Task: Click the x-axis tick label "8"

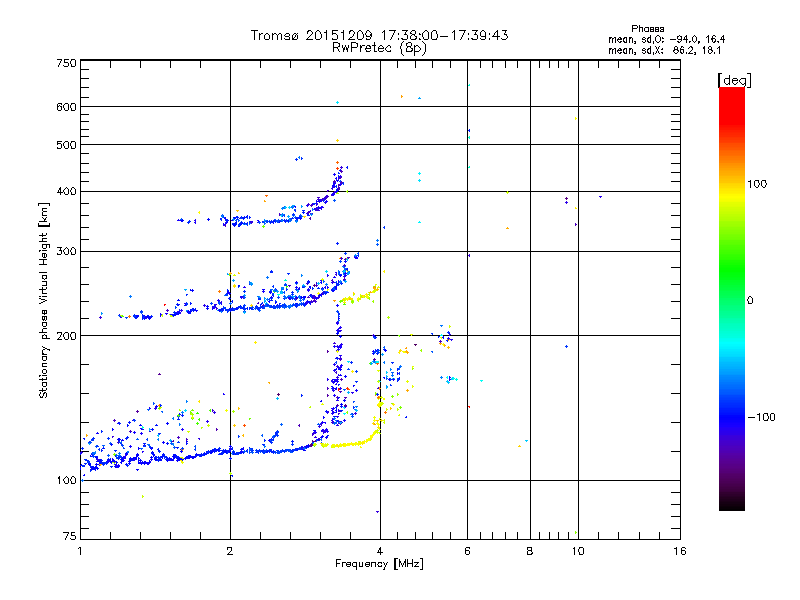Action: 530,551
